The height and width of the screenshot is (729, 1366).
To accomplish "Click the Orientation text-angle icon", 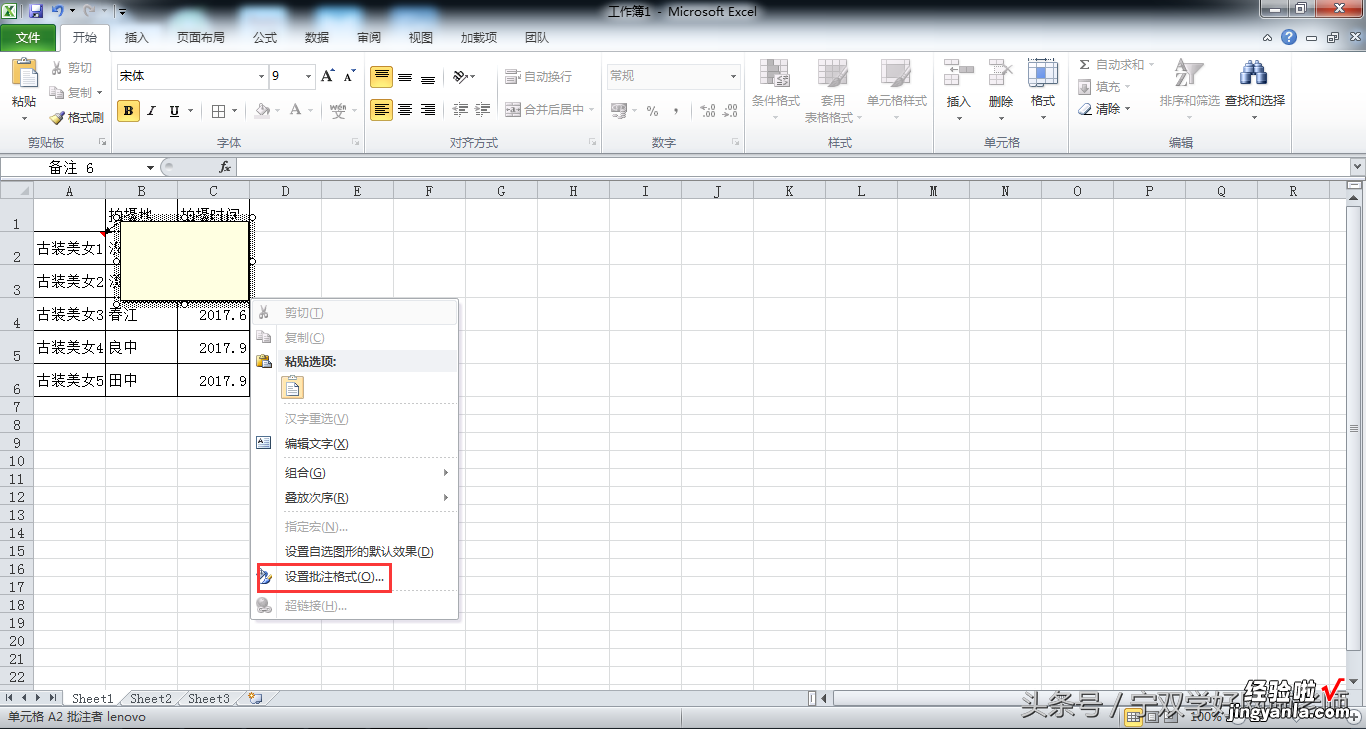I will pos(460,76).
